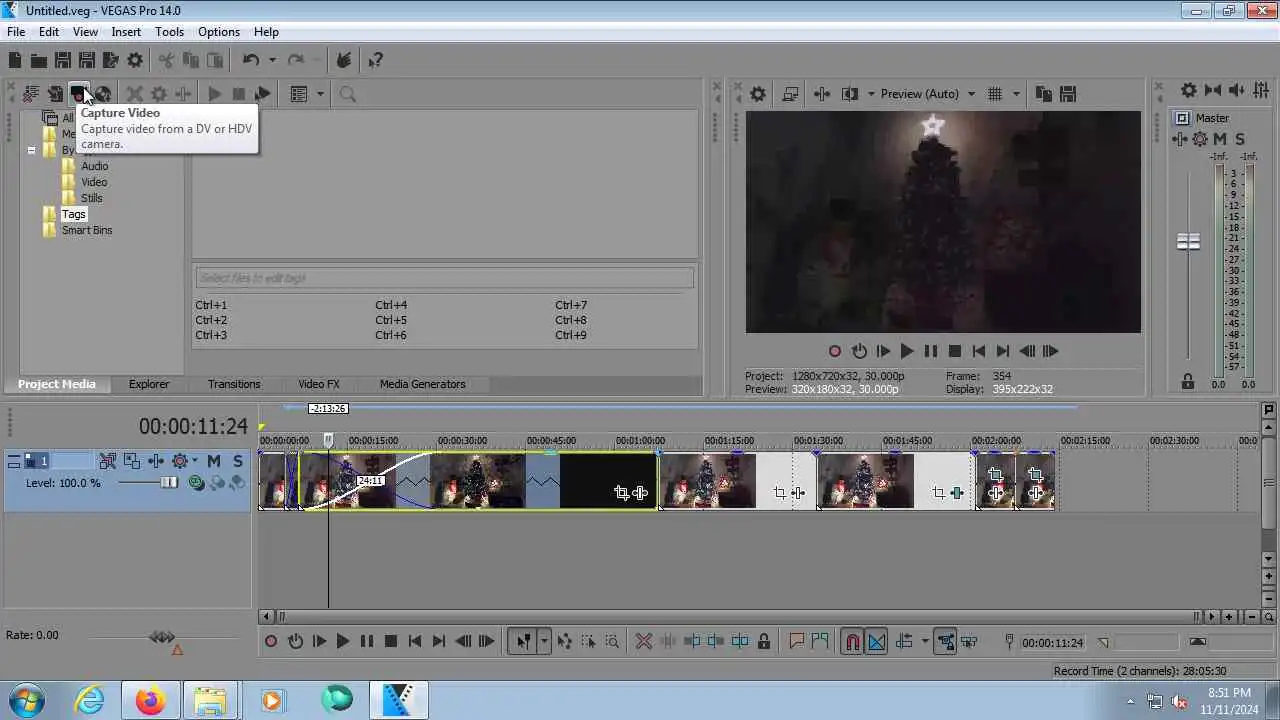Open Master Bus audio properties gear
1280x720 pixels.
pos(1188,91)
